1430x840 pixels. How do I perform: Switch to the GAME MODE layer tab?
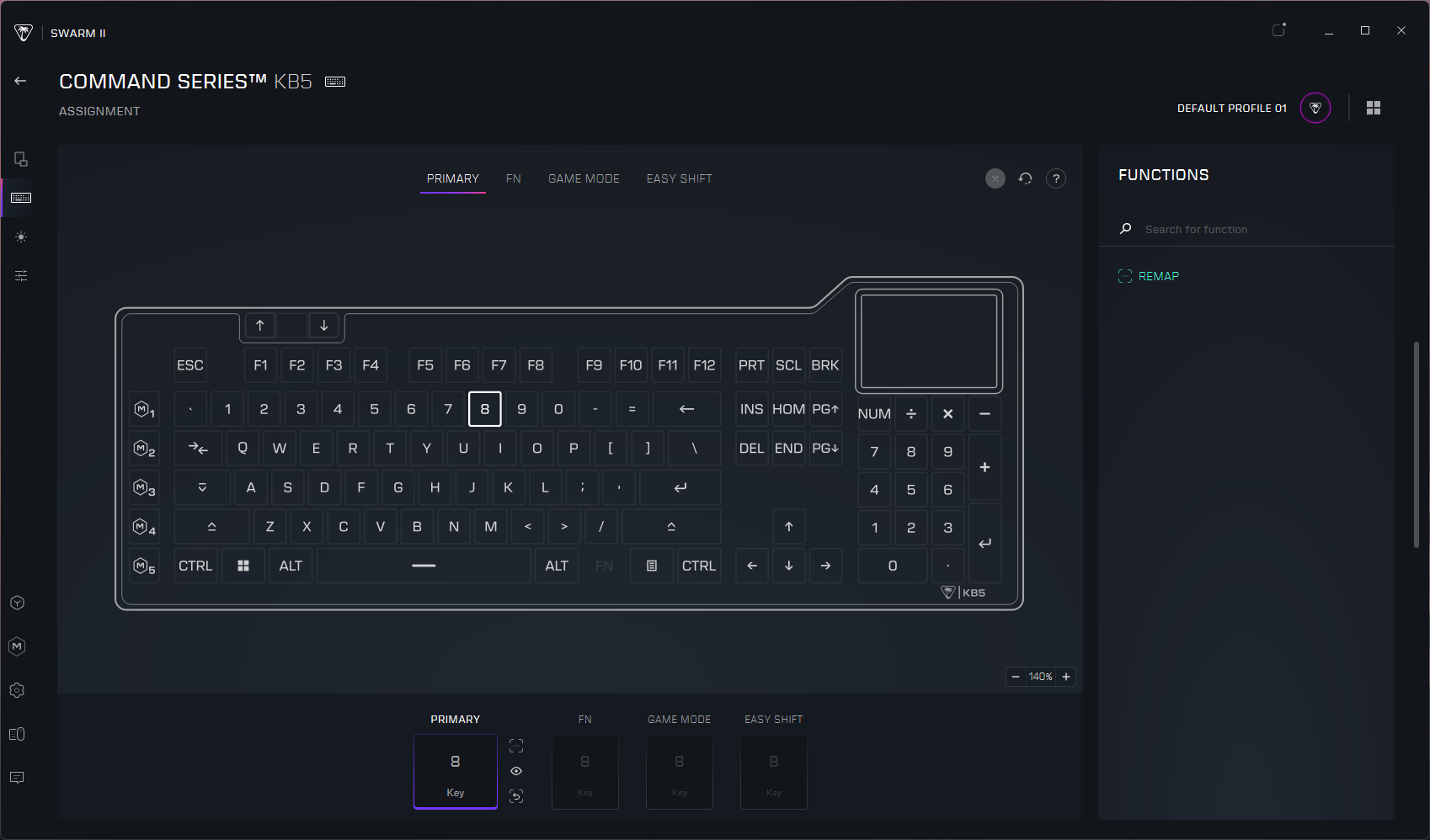[584, 178]
